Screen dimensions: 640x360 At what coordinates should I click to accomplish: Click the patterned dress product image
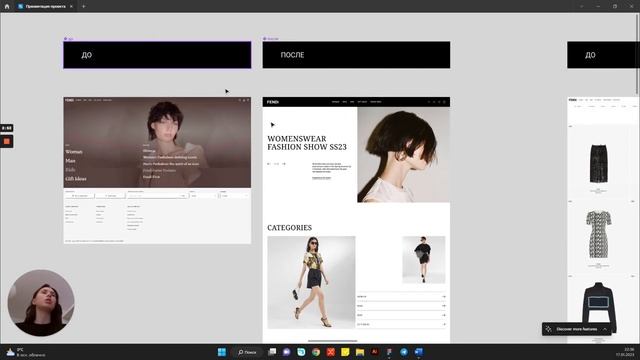(599, 234)
